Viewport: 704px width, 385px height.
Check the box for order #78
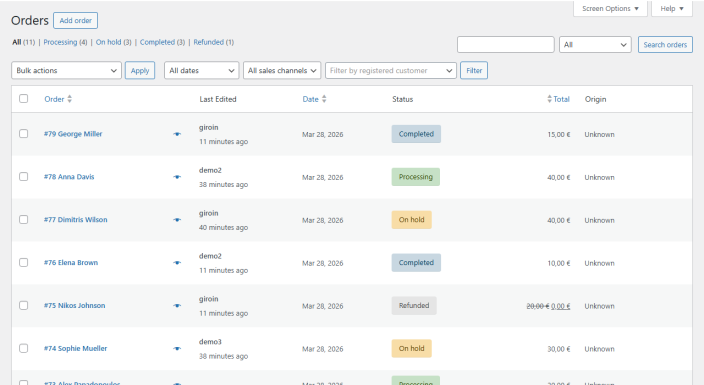(x=24, y=177)
